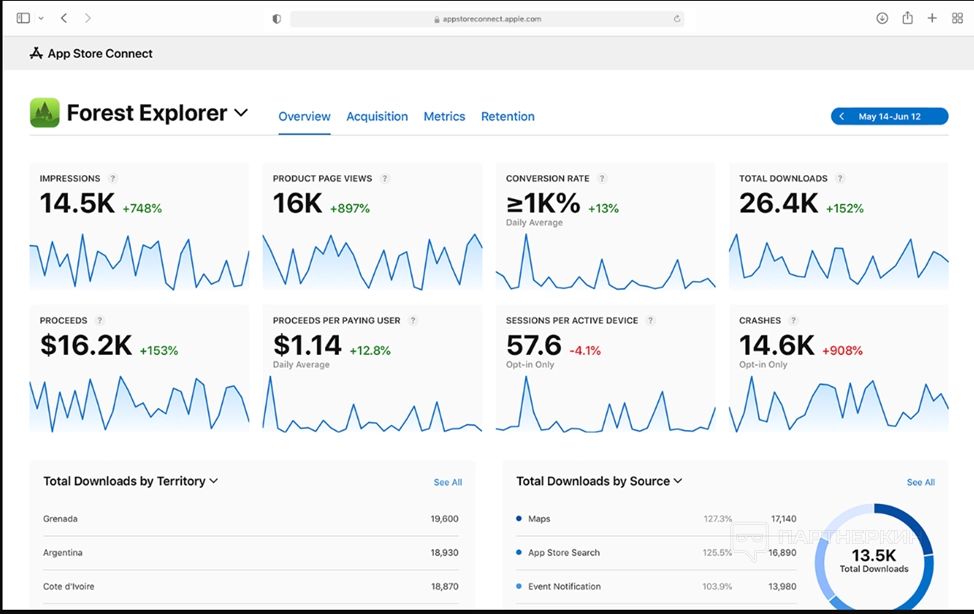
Task: Open the Total Downloads by Source dropdown
Action: pos(678,481)
